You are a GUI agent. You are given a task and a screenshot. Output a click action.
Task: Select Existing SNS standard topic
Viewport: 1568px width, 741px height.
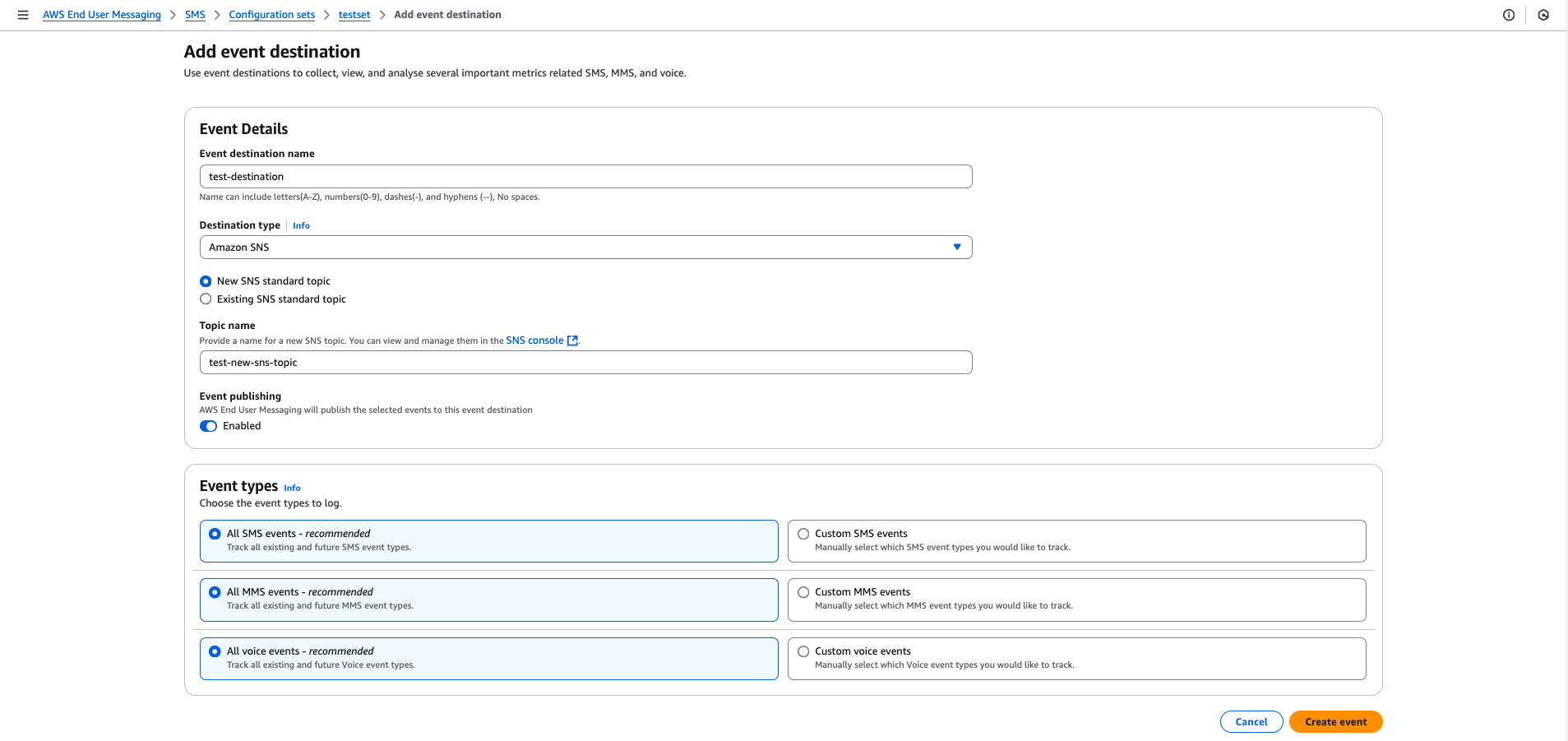point(206,299)
